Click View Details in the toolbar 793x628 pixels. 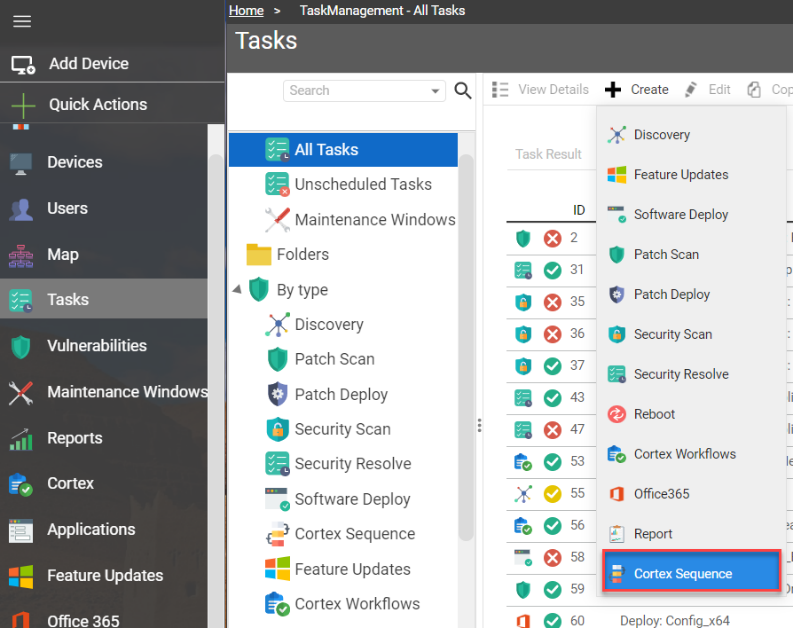(540, 89)
